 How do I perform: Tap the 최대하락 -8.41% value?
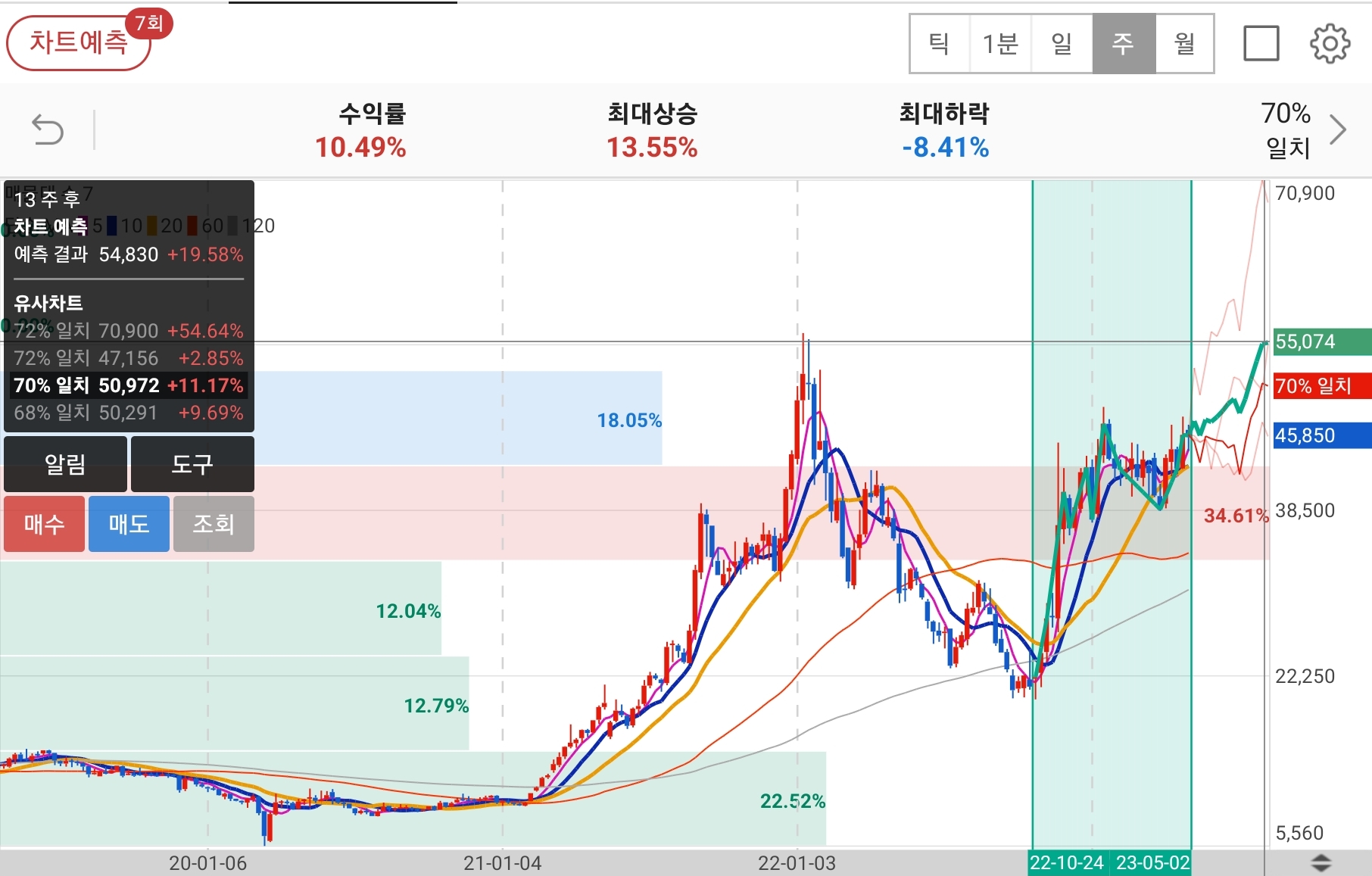pos(945,147)
